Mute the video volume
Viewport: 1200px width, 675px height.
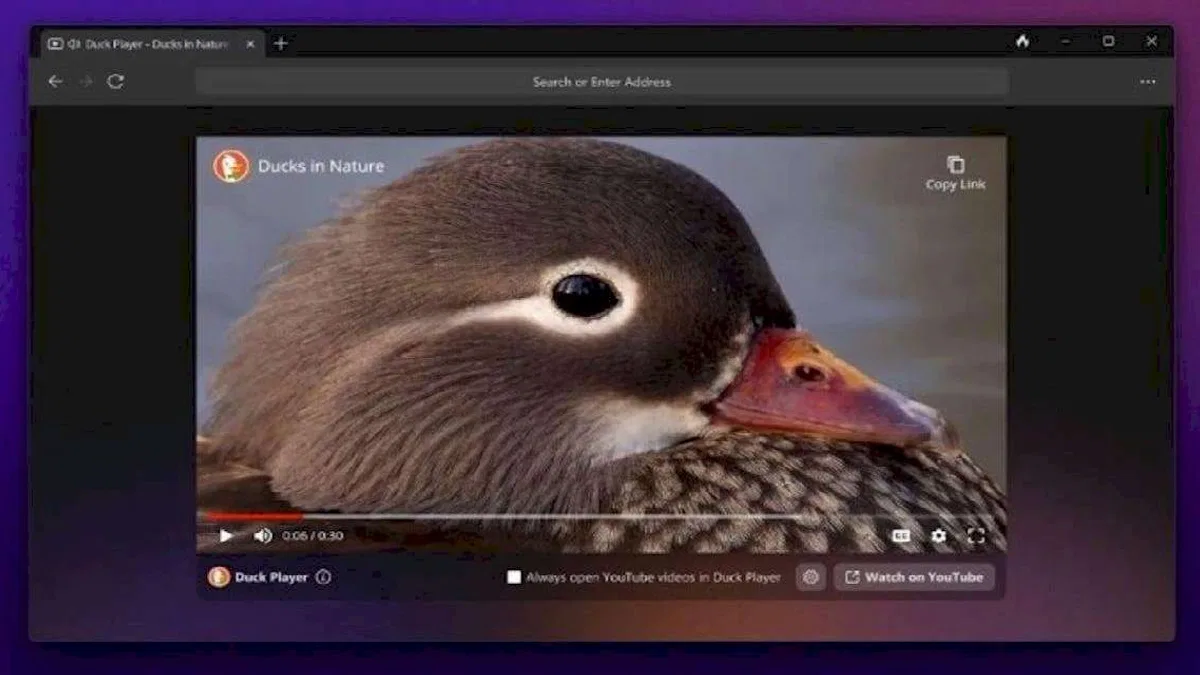click(x=263, y=536)
